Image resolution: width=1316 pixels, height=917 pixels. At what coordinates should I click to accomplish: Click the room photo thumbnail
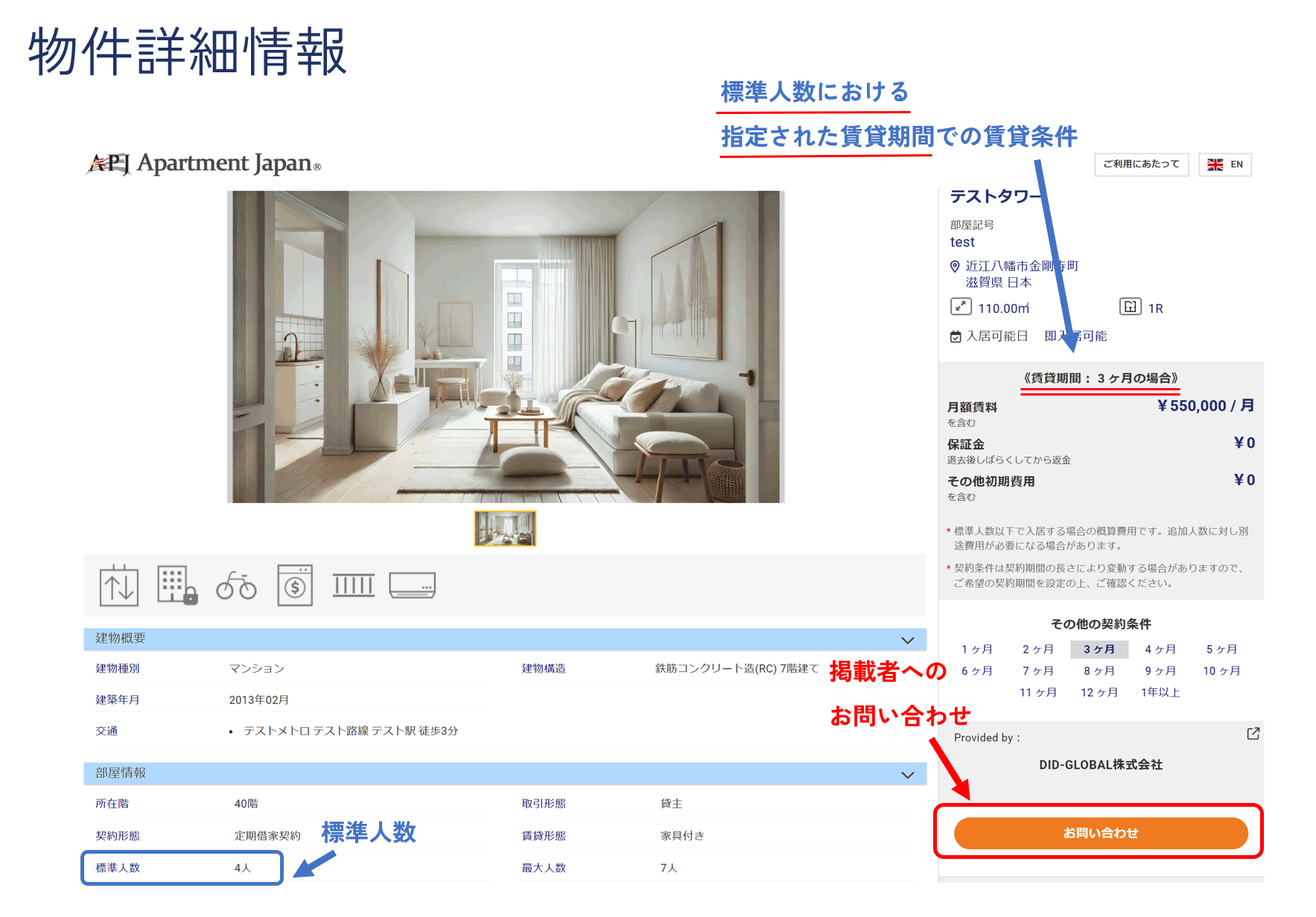[505, 528]
